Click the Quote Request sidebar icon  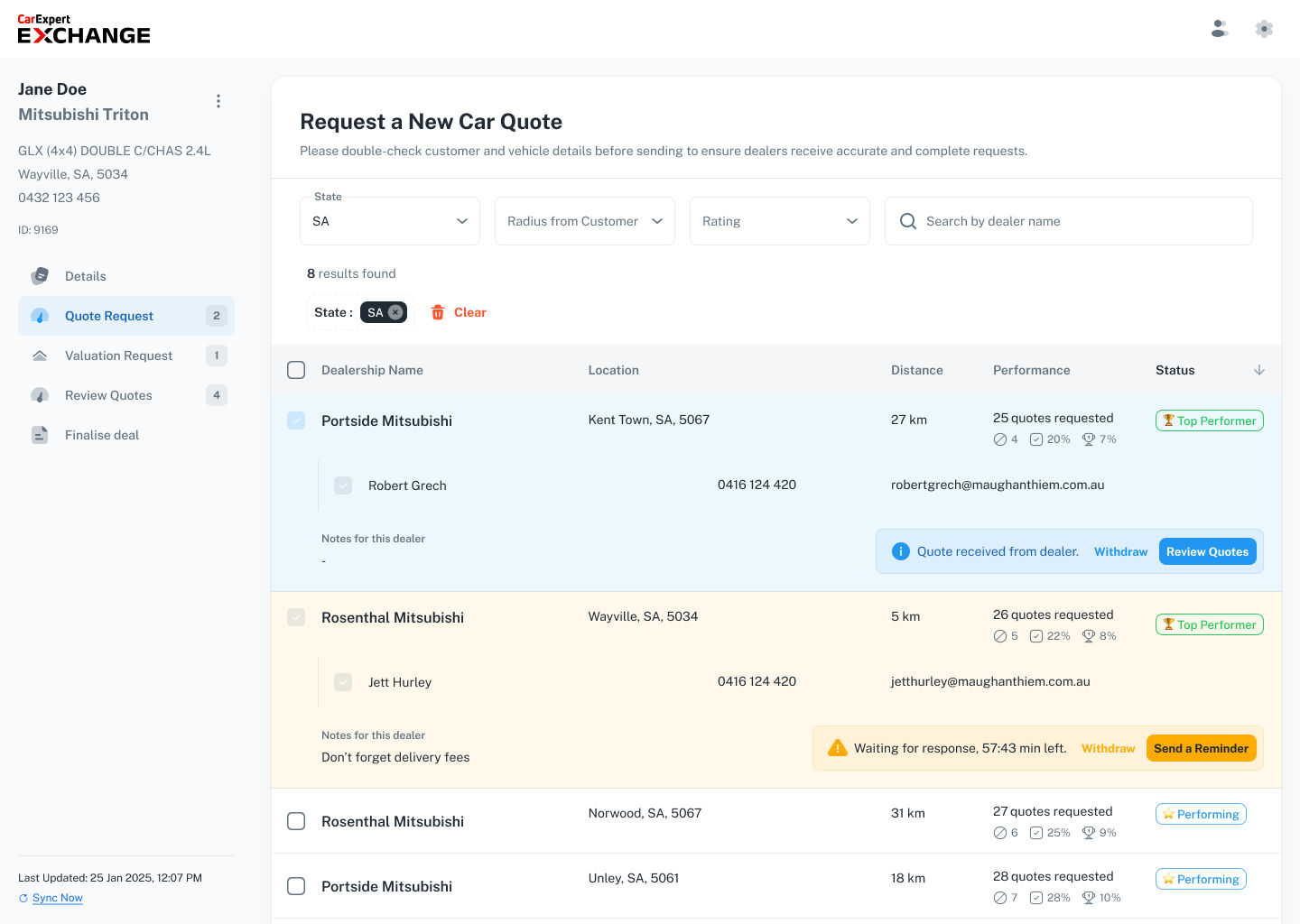pos(40,316)
